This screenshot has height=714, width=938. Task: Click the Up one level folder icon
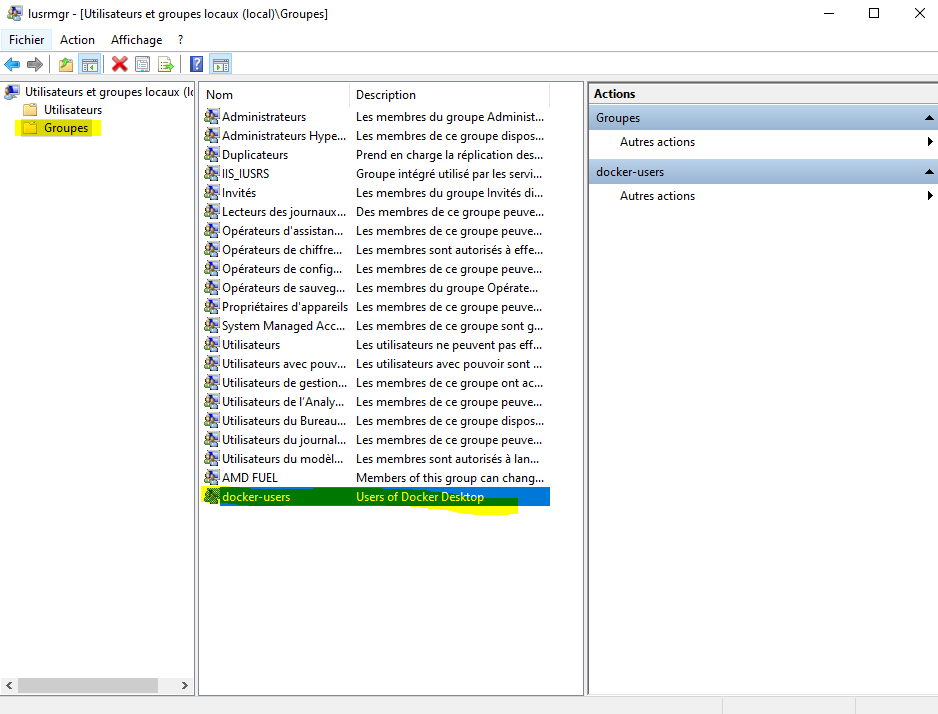point(66,64)
